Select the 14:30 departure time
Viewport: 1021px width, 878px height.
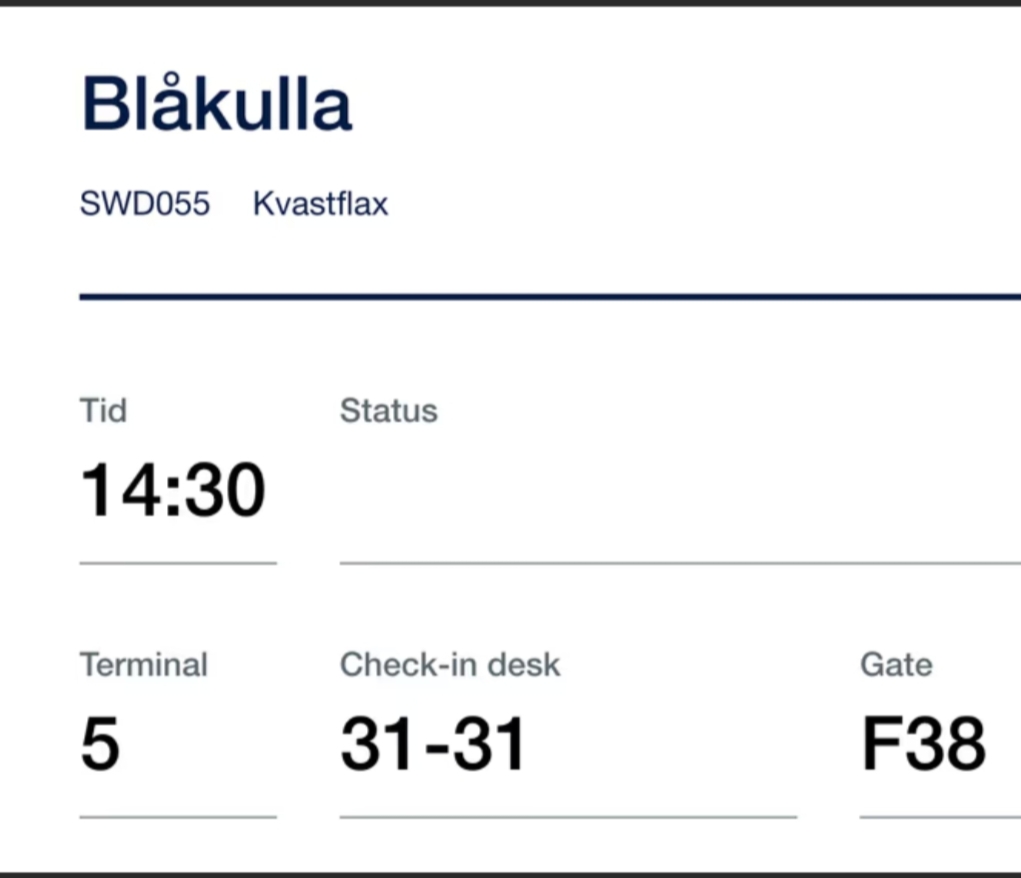(173, 490)
